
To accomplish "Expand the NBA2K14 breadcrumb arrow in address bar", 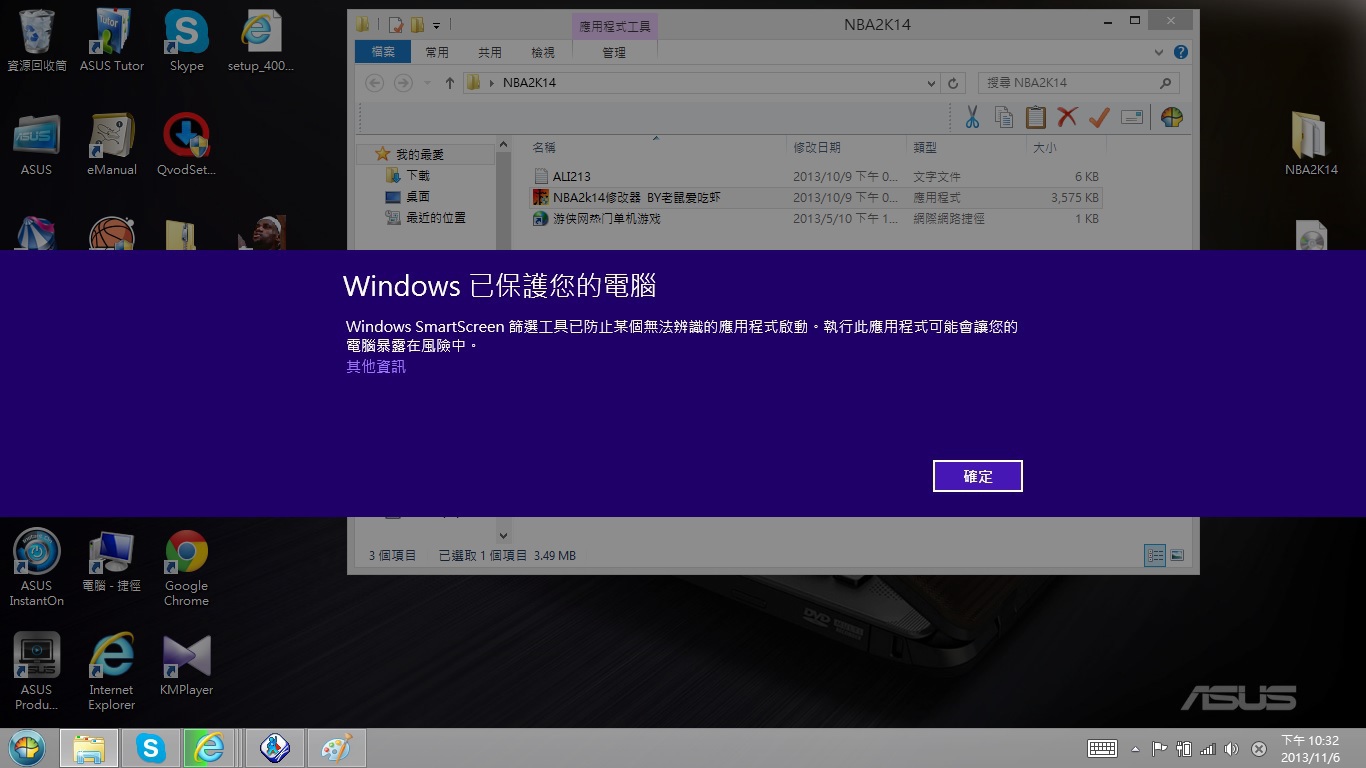I will (x=491, y=83).
